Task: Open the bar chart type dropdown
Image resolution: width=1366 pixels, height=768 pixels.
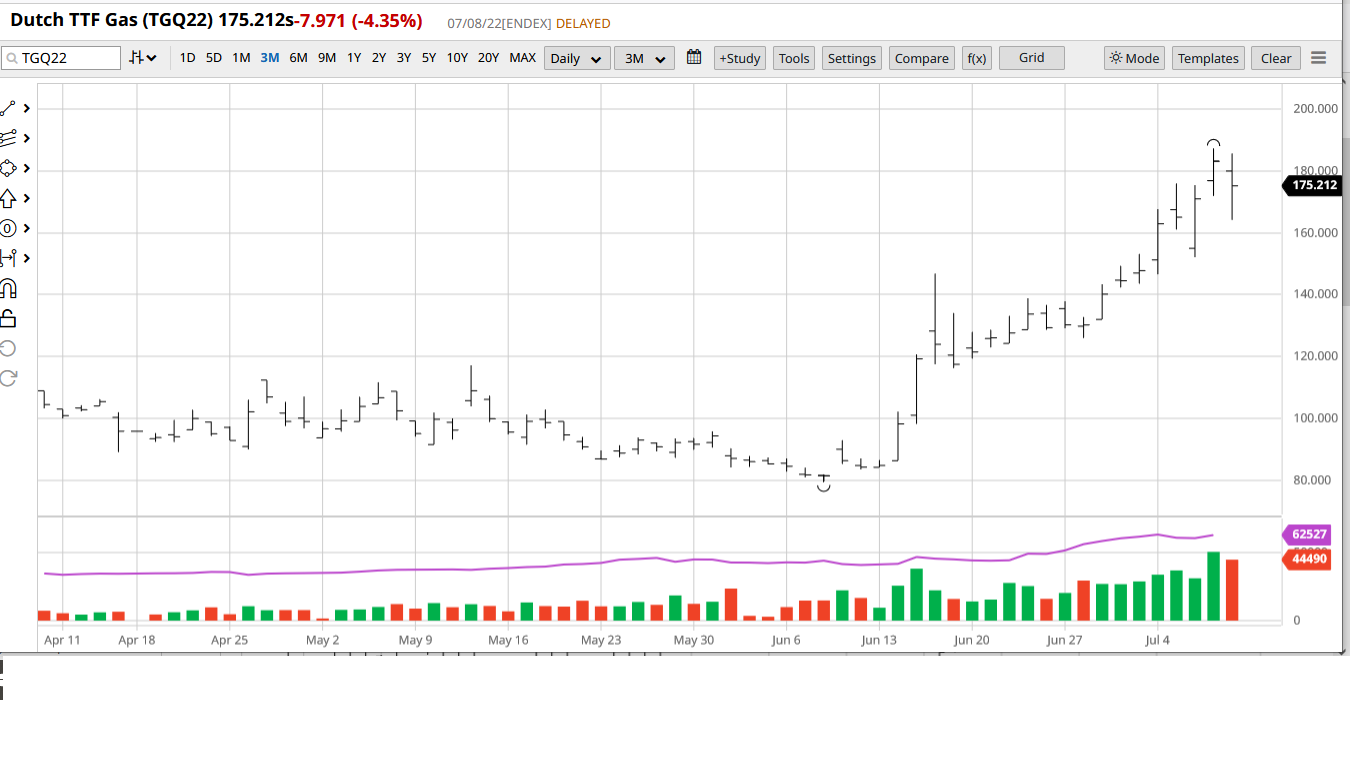Action: point(143,58)
